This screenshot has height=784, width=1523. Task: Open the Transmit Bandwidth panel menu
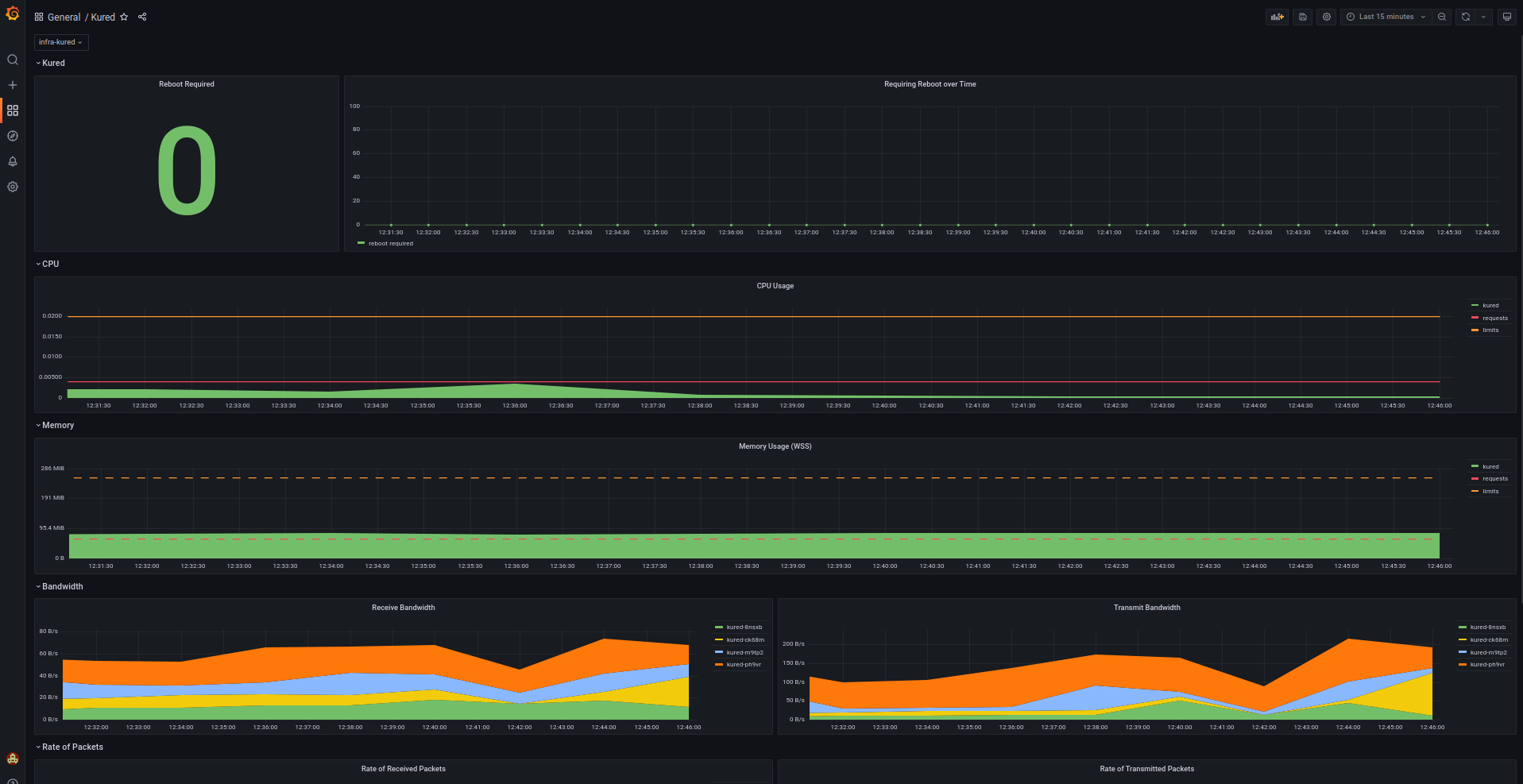[x=1147, y=608]
